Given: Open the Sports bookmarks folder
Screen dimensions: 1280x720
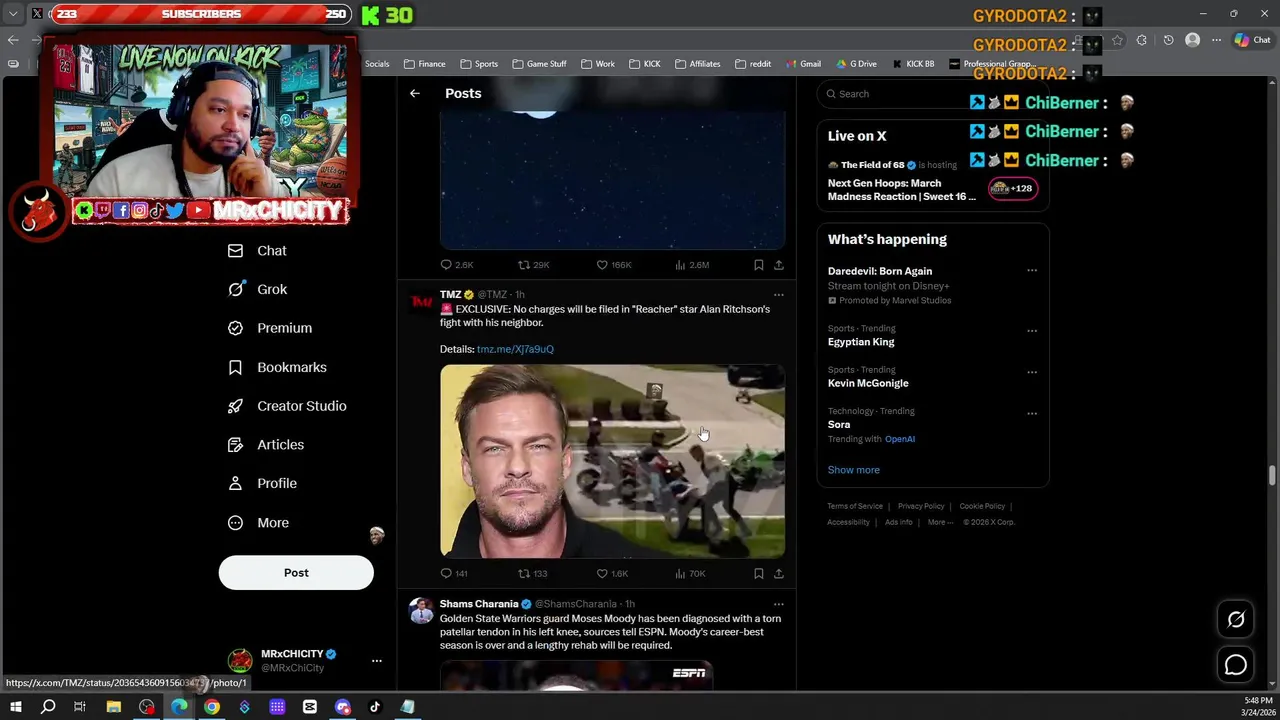Looking at the screenshot, I should tap(480, 64).
